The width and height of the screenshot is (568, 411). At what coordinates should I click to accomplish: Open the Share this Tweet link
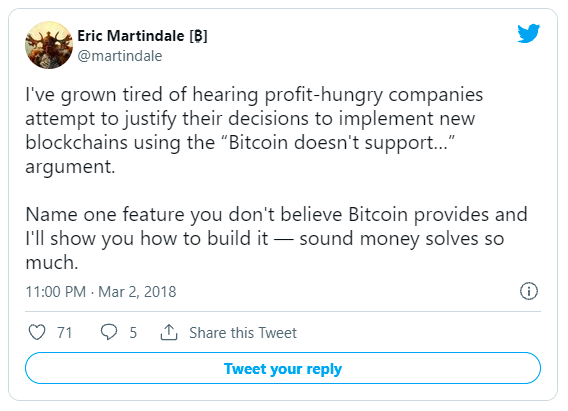pyautogui.click(x=243, y=333)
